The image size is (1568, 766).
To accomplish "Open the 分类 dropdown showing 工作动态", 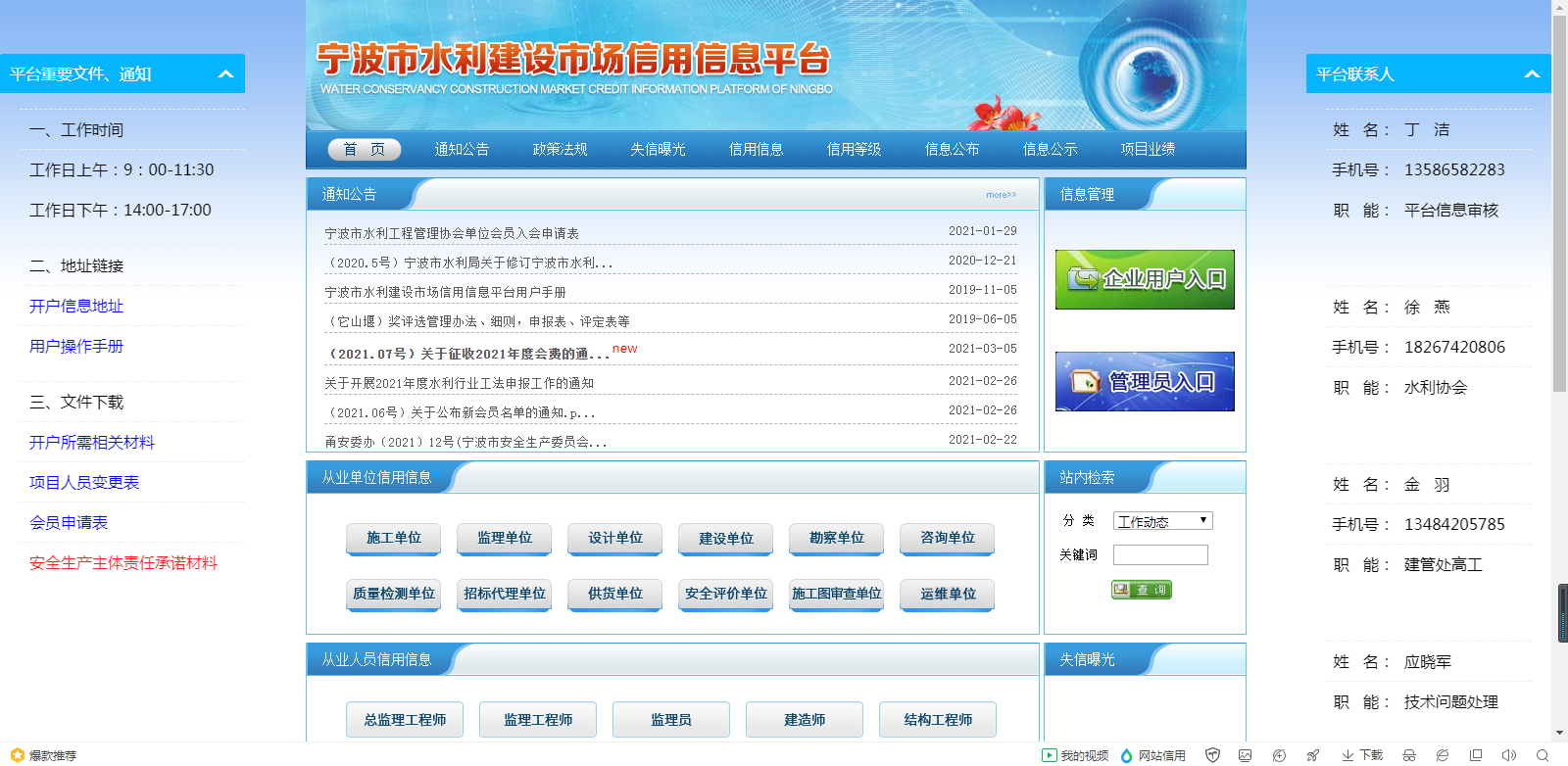I will [x=1162, y=521].
